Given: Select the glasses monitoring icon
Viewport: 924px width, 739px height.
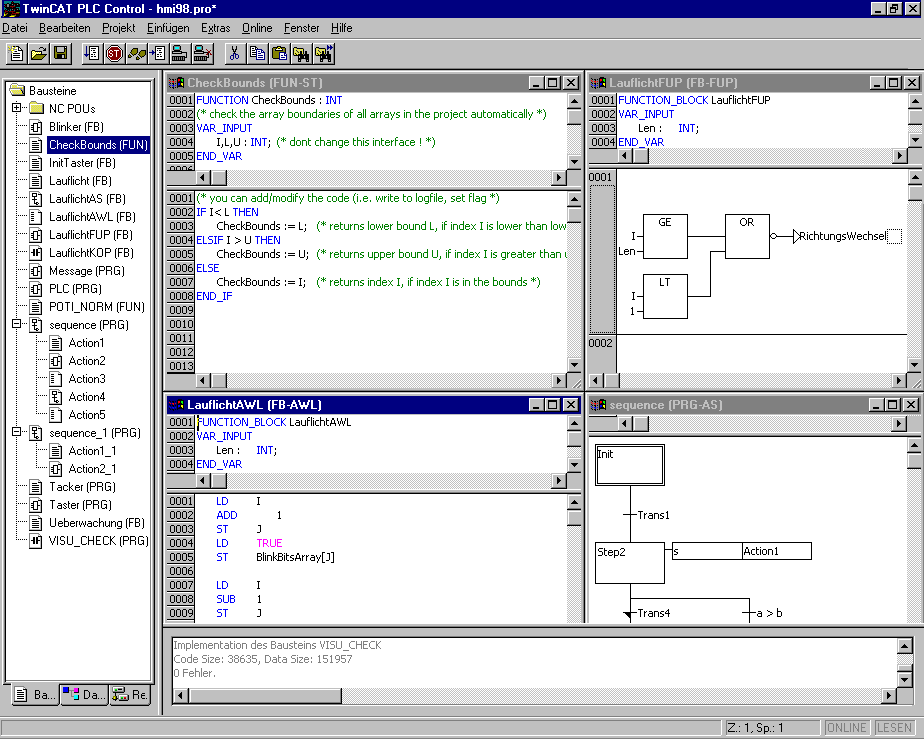Looking at the screenshot, I should (135, 54).
